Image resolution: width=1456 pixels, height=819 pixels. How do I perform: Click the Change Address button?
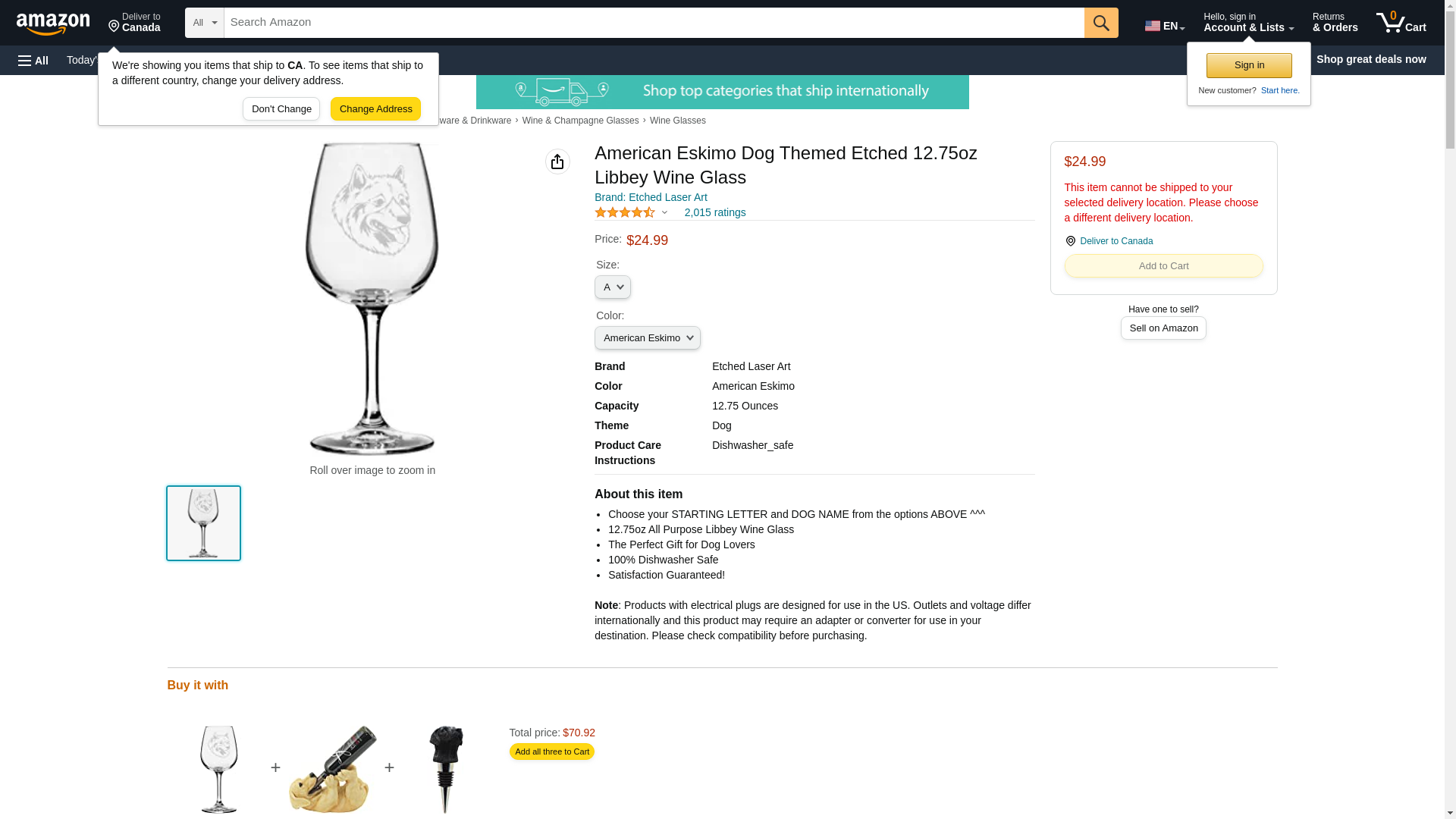point(375,109)
